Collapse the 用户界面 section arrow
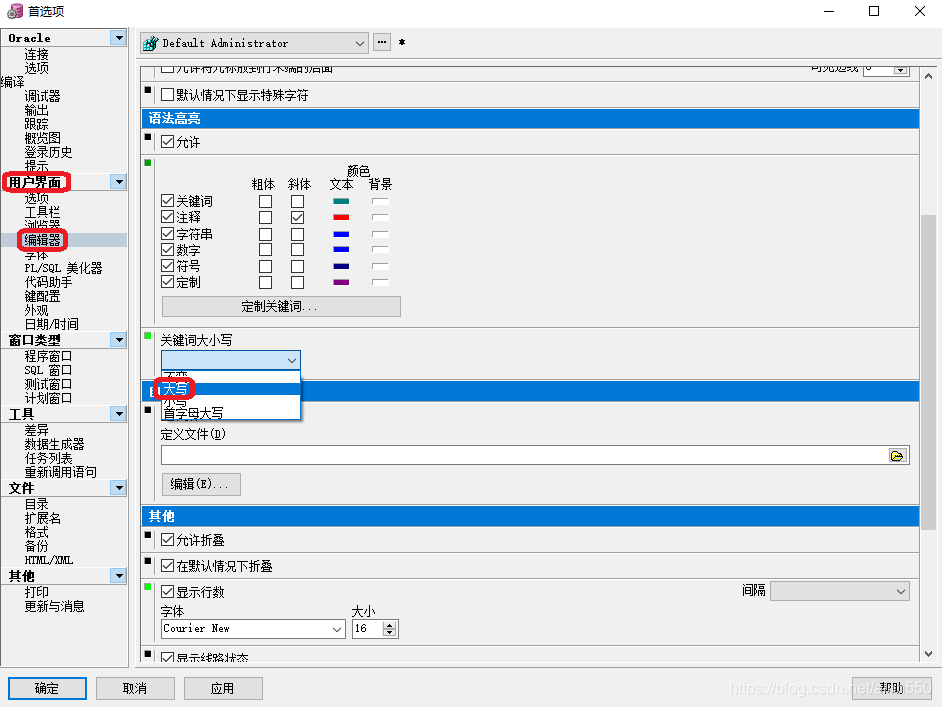The height and width of the screenshot is (707, 942). pyautogui.click(x=119, y=182)
